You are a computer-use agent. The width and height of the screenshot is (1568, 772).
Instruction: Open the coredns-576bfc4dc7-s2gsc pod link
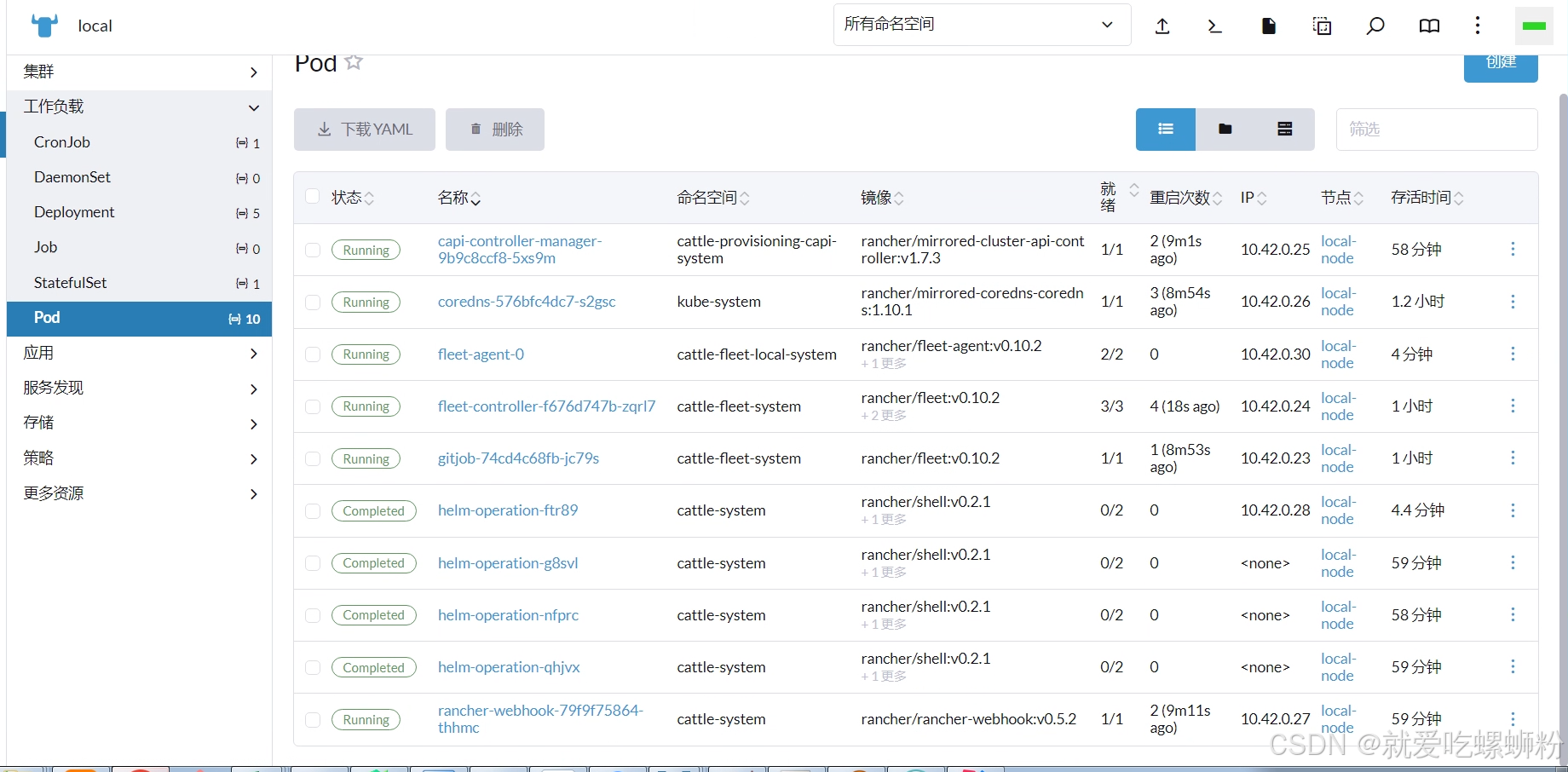click(x=527, y=302)
